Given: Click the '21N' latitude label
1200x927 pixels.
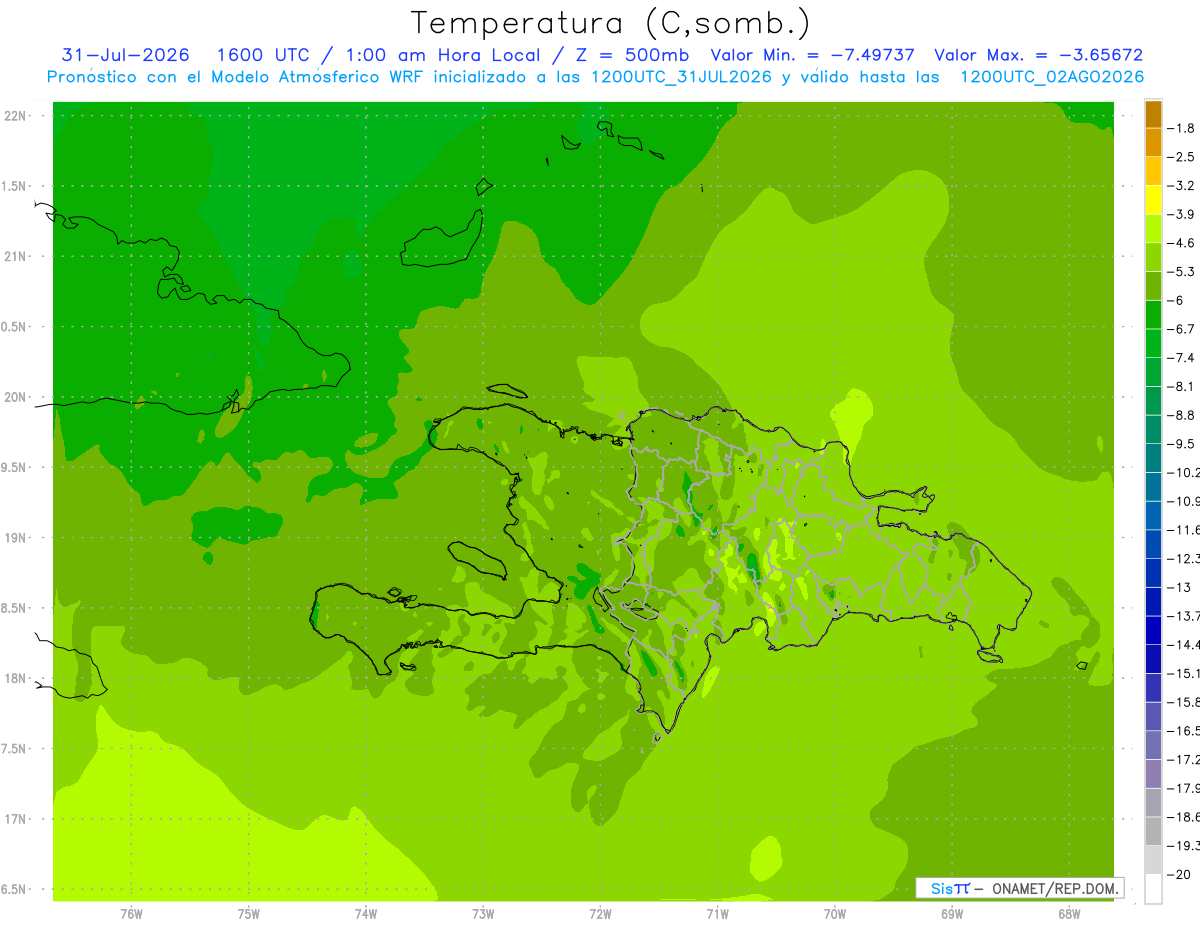Looking at the screenshot, I should 16,256.
